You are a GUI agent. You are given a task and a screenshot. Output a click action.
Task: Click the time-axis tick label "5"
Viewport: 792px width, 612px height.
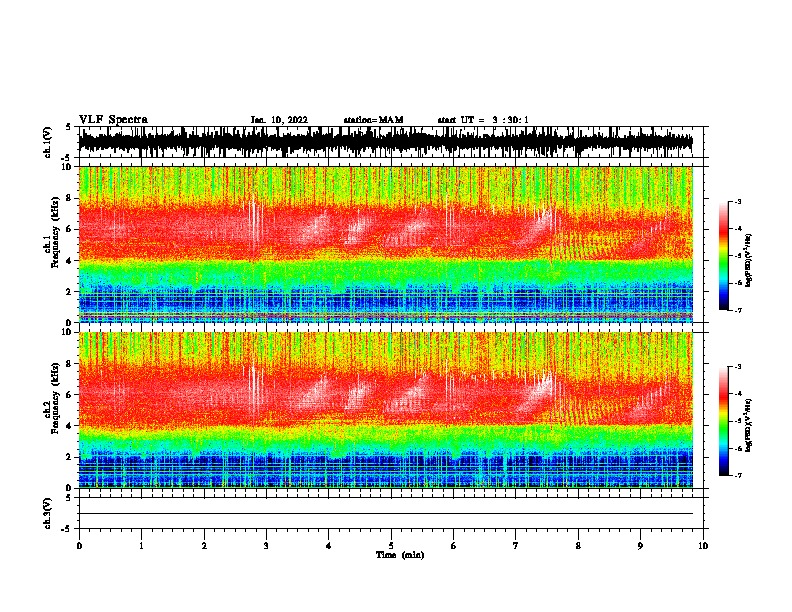(391, 546)
